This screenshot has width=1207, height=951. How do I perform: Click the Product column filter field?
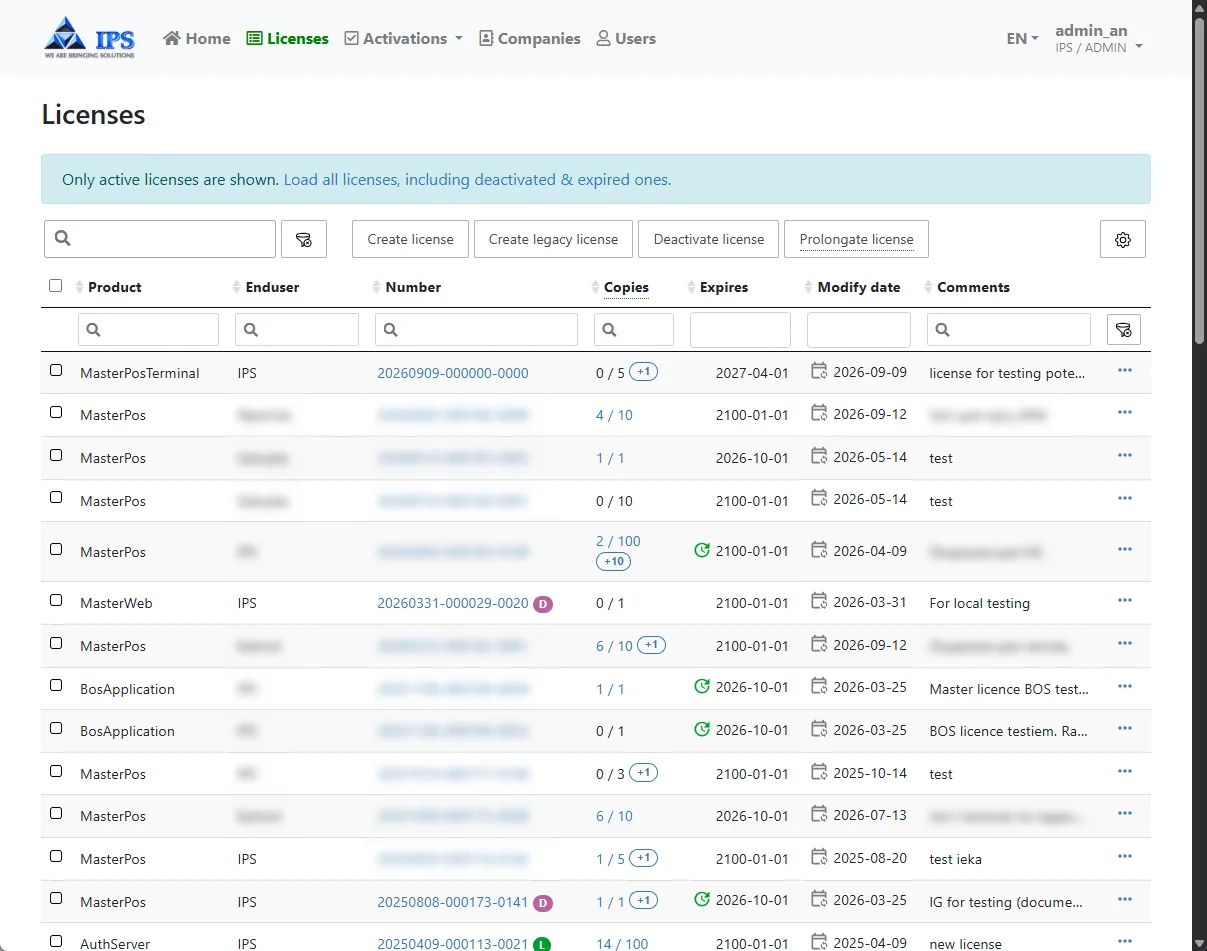point(148,330)
